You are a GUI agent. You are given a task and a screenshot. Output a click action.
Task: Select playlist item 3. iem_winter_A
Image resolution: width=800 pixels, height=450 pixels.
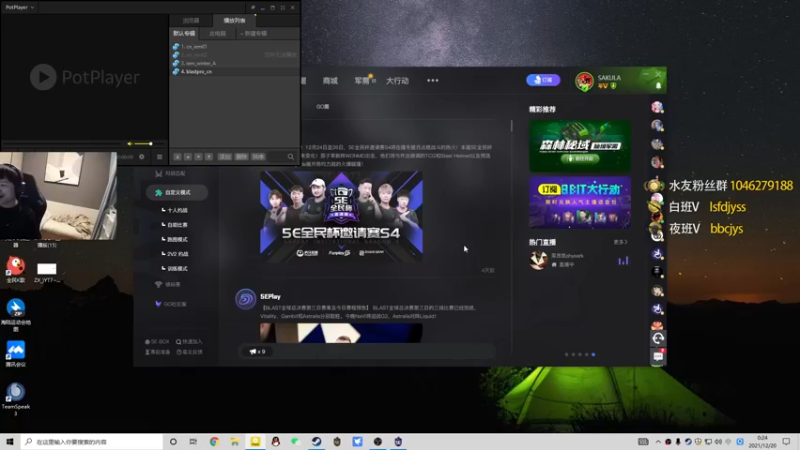[235, 63]
